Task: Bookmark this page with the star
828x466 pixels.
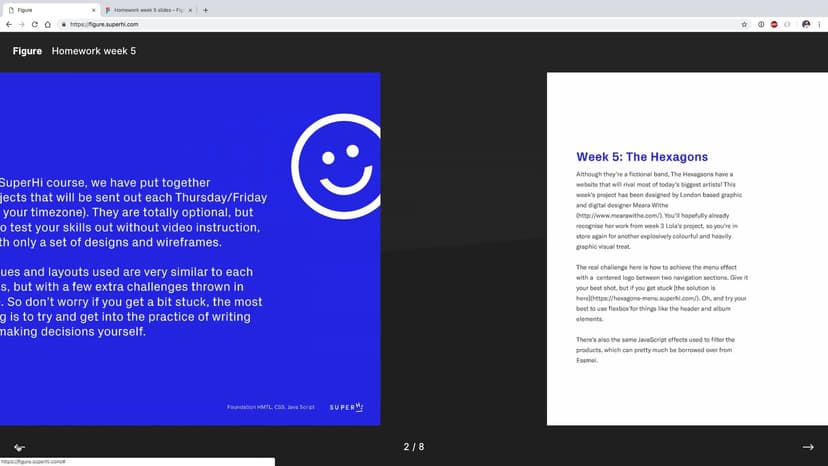Action: (743, 24)
